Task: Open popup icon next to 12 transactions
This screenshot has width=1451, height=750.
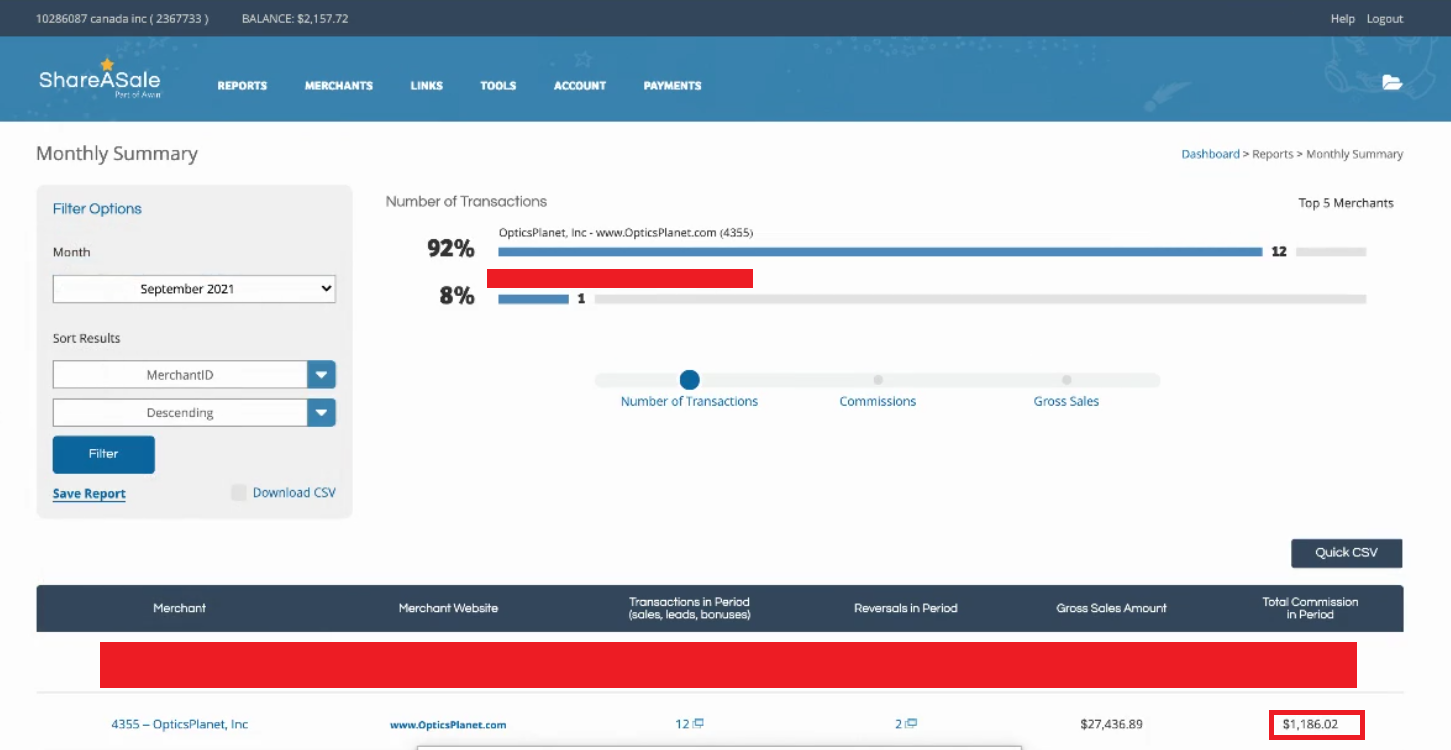Action: [699, 723]
